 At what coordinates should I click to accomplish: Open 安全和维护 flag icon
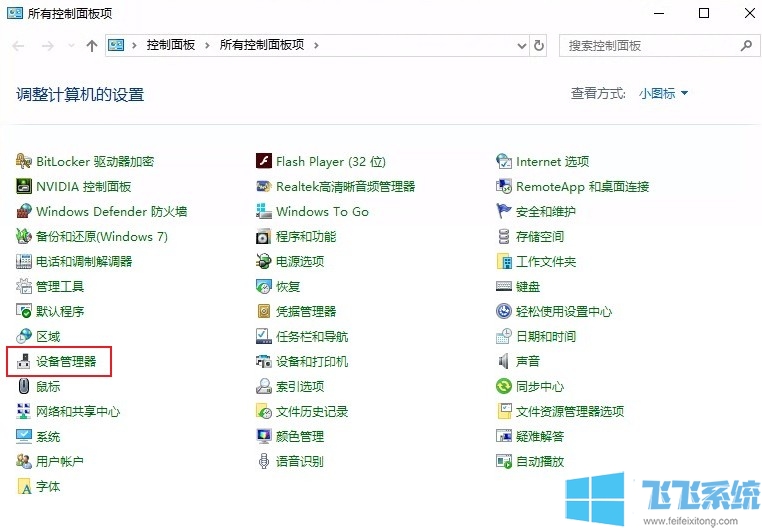coord(504,211)
